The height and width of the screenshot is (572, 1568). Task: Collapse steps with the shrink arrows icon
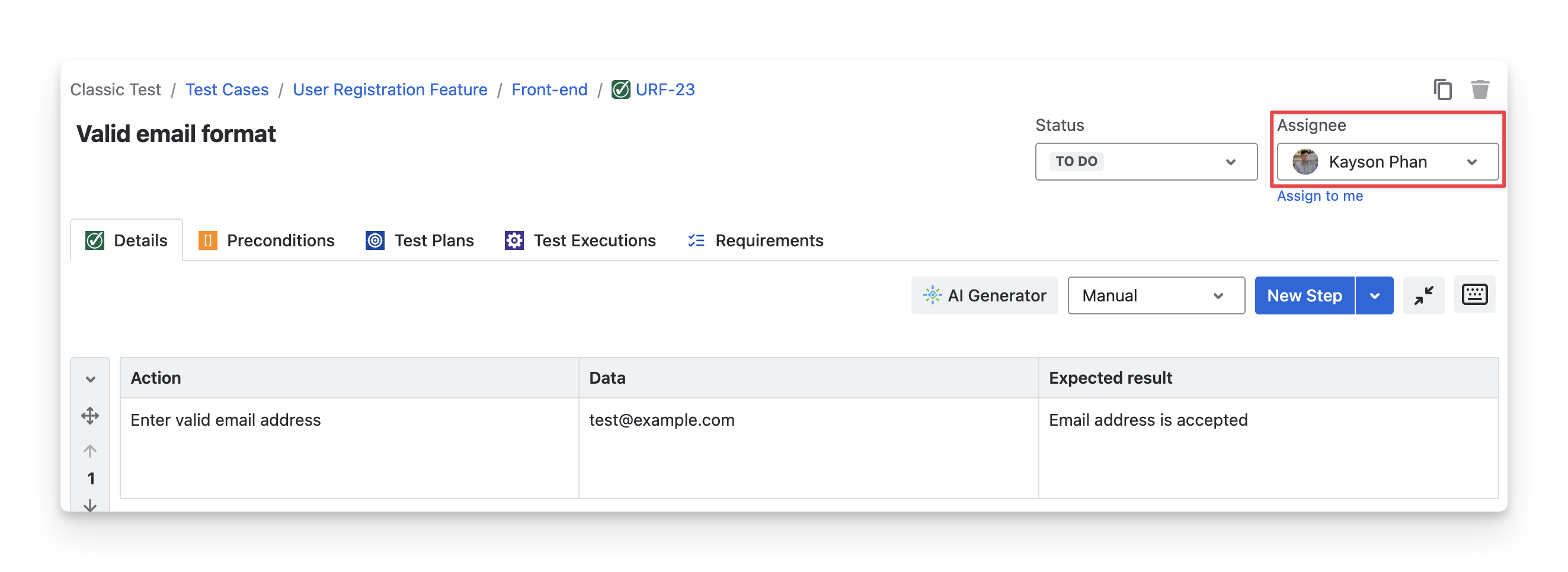click(1423, 295)
